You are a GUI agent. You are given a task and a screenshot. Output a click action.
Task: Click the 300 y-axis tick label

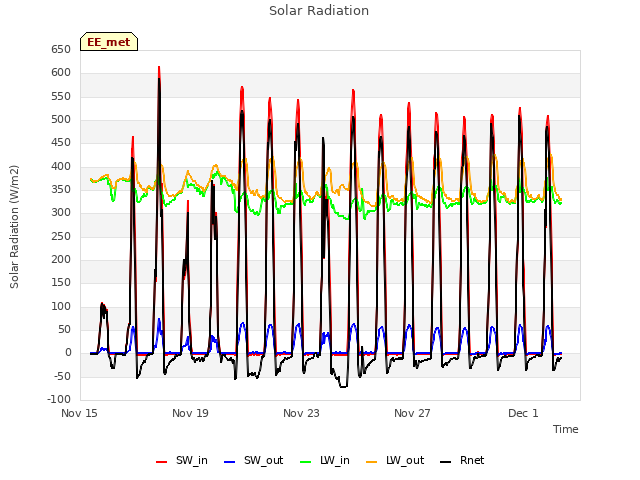[61, 213]
